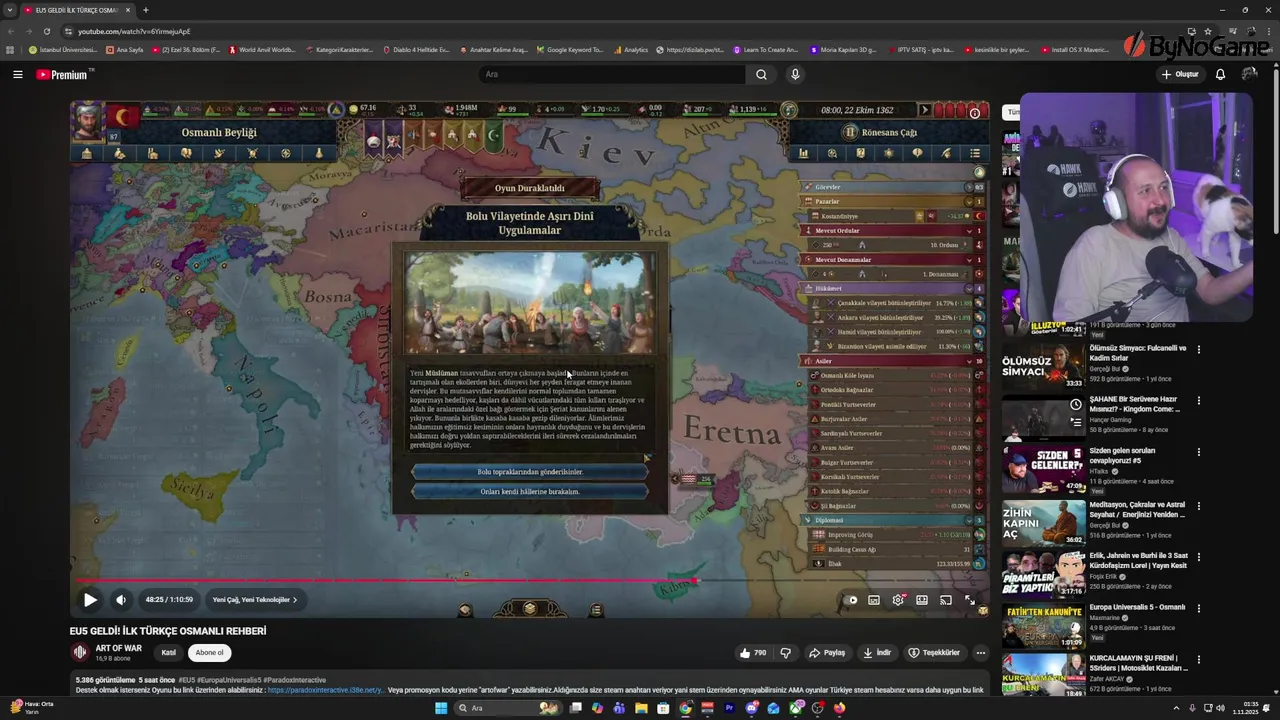Open the taskbar clock showing 01:35
The image size is (1280, 720).
(x=1244, y=708)
